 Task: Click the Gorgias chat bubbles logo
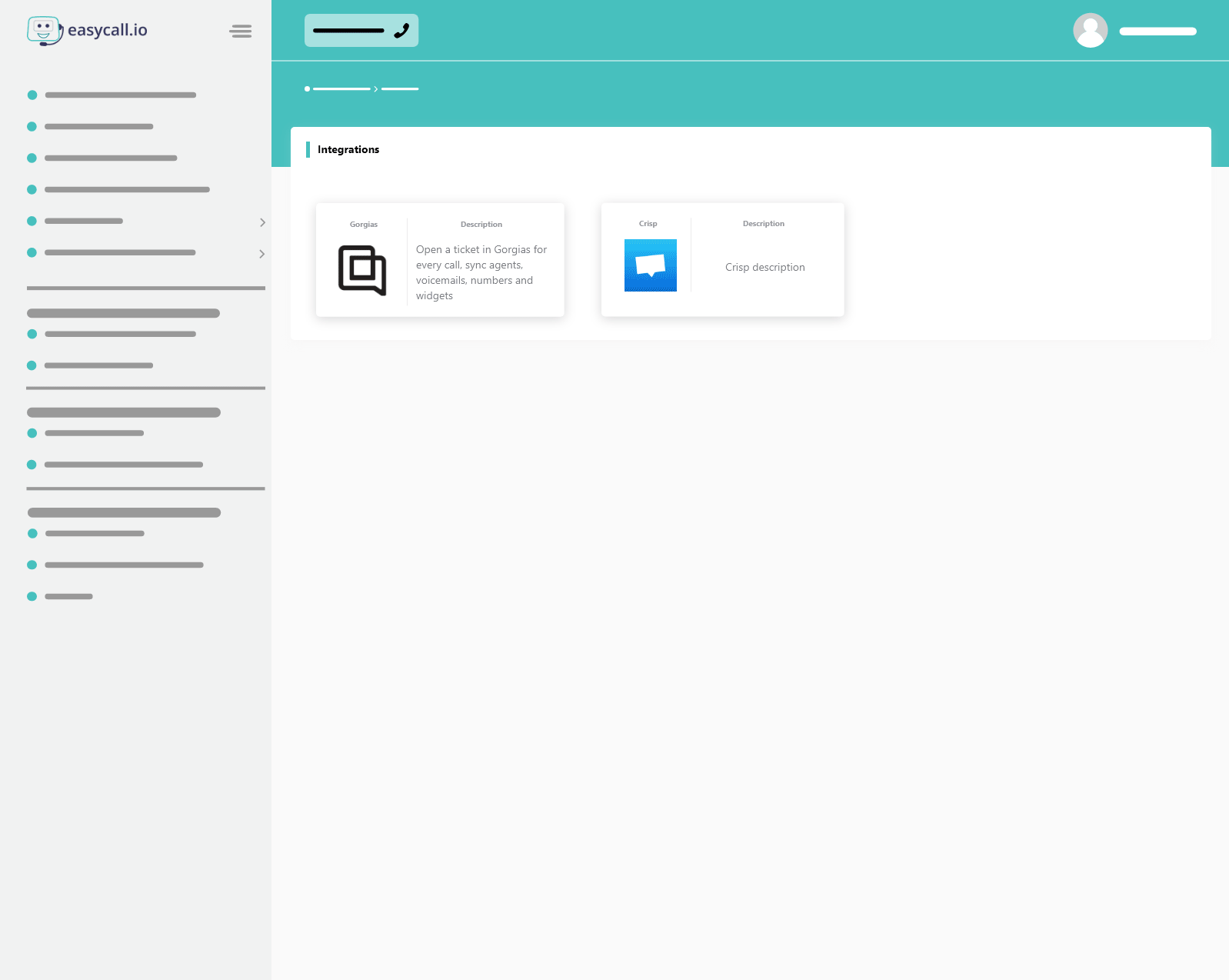pyautogui.click(x=362, y=270)
